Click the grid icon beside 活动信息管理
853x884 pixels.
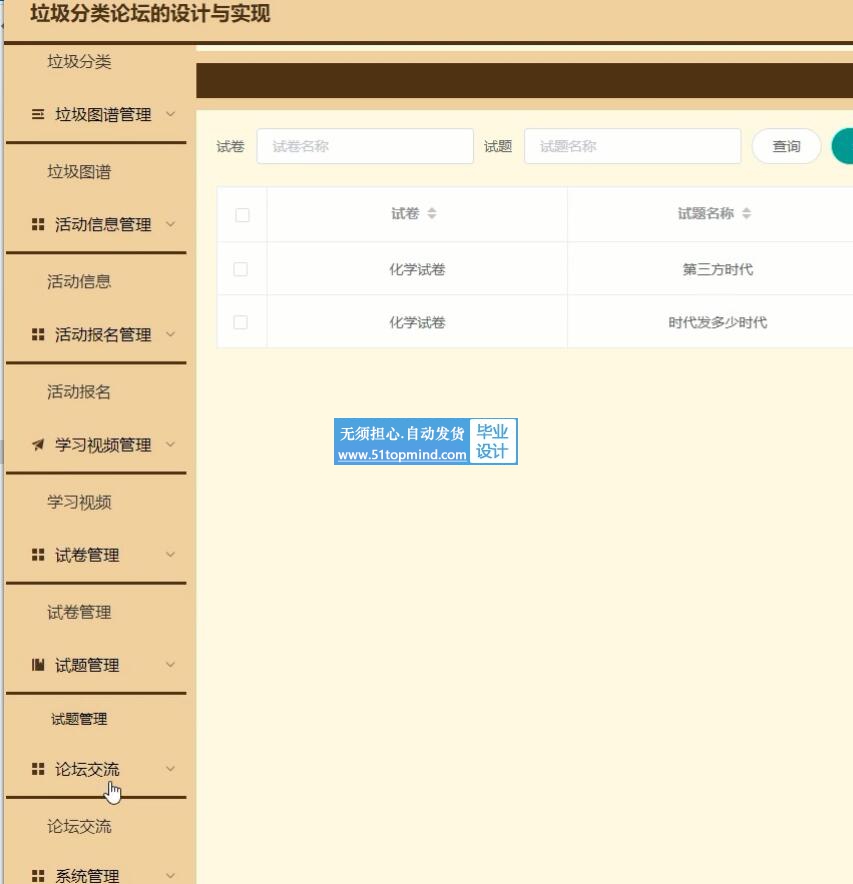pos(38,224)
